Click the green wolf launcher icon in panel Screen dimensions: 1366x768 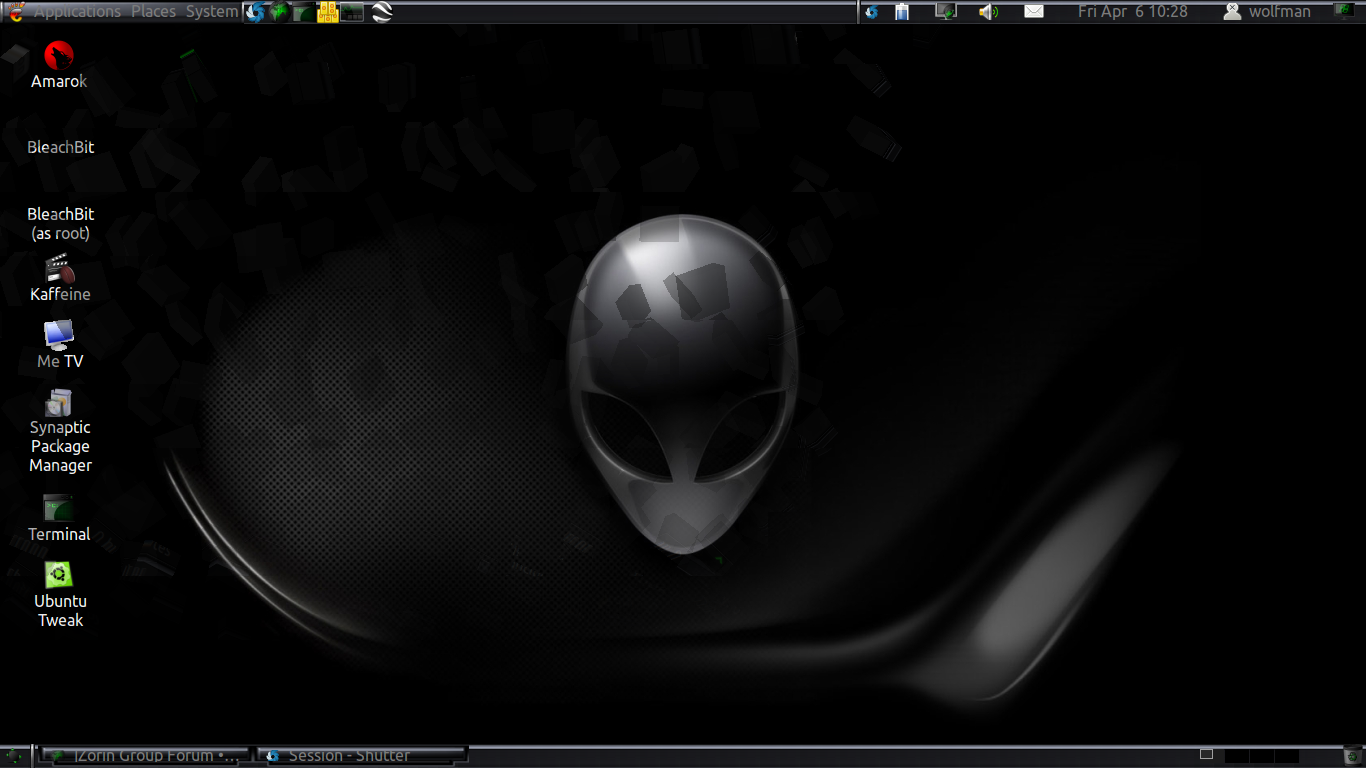click(x=280, y=12)
